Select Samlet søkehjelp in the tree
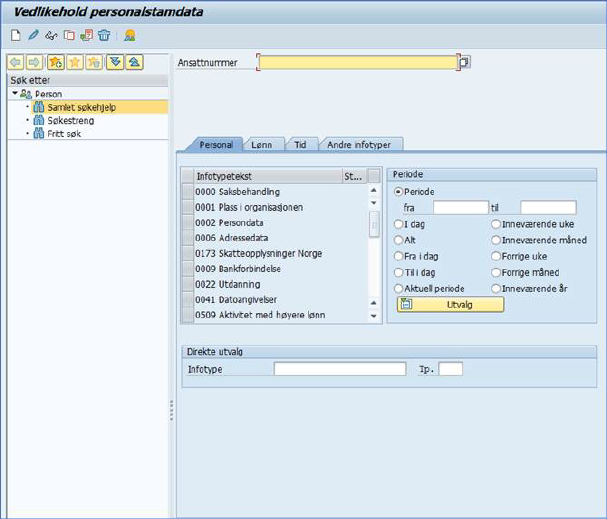Viewport: 607px width, 519px height. [82, 107]
